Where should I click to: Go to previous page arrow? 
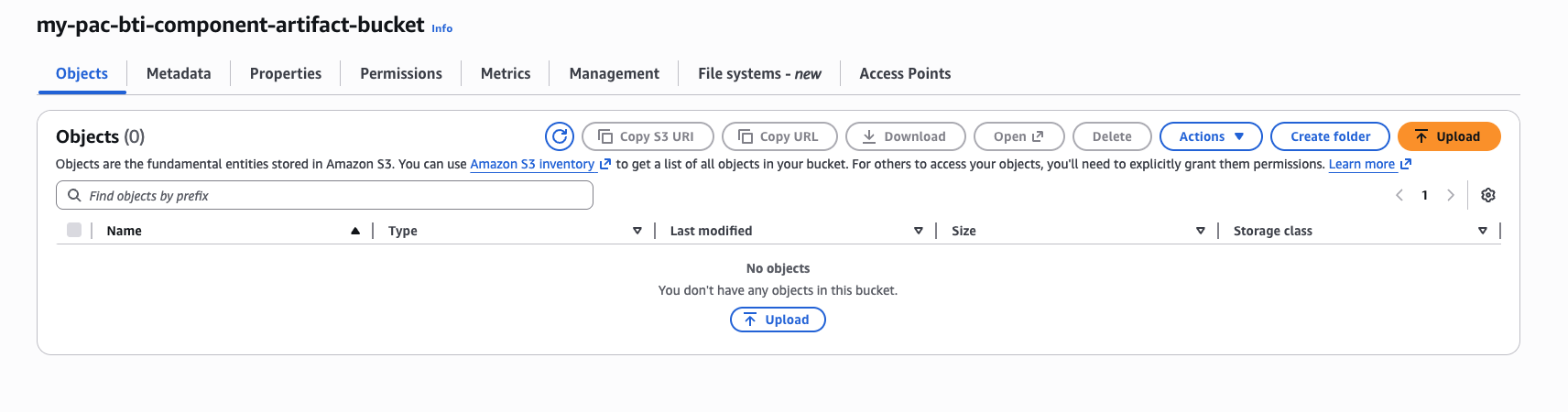pyautogui.click(x=1399, y=195)
